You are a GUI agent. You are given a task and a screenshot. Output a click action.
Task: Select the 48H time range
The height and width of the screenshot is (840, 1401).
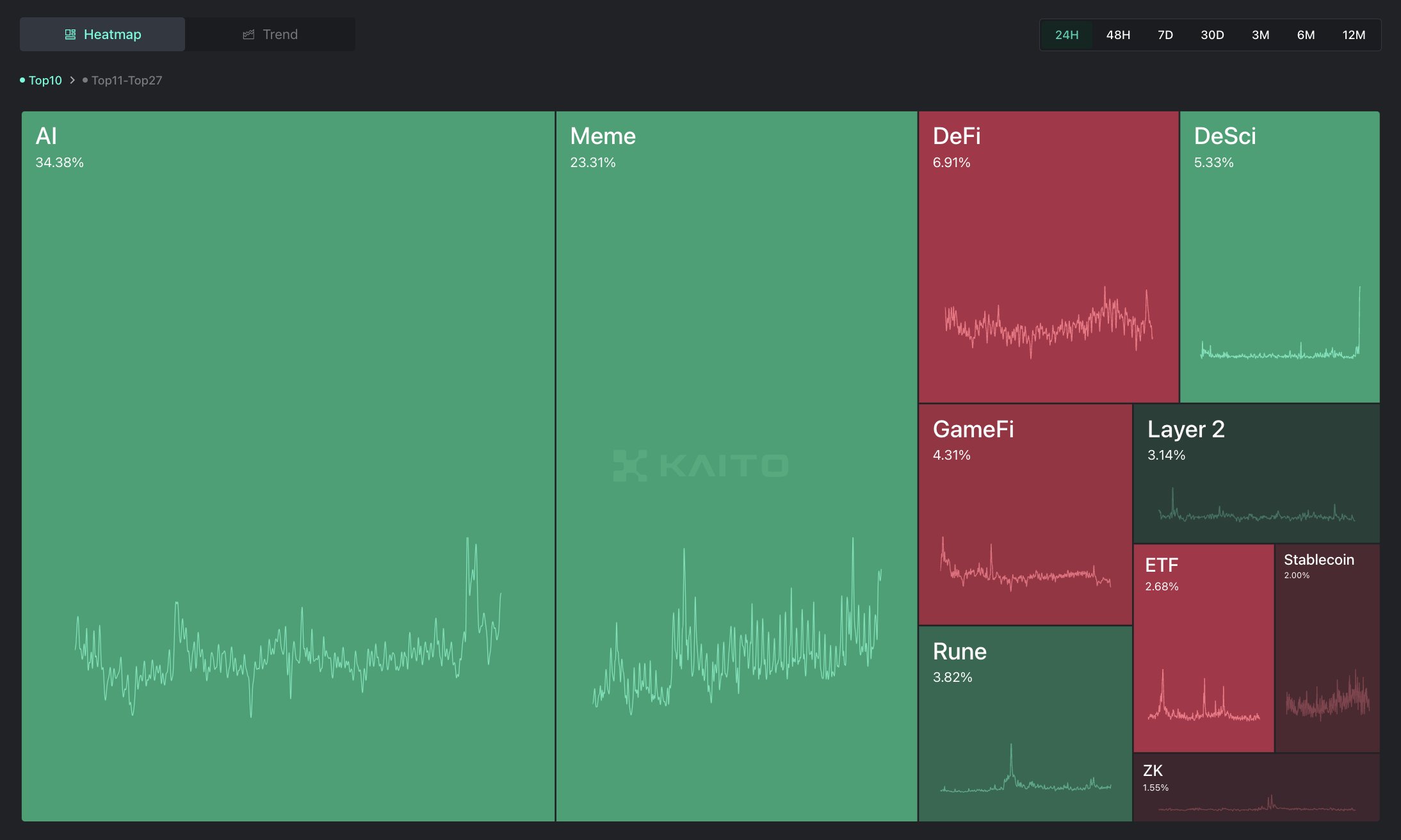pos(1118,35)
